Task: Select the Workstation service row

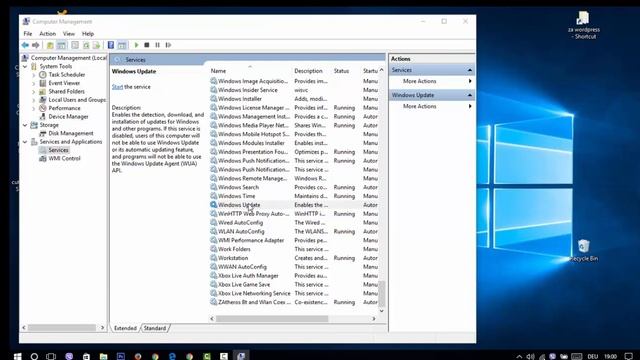Action: click(294, 258)
